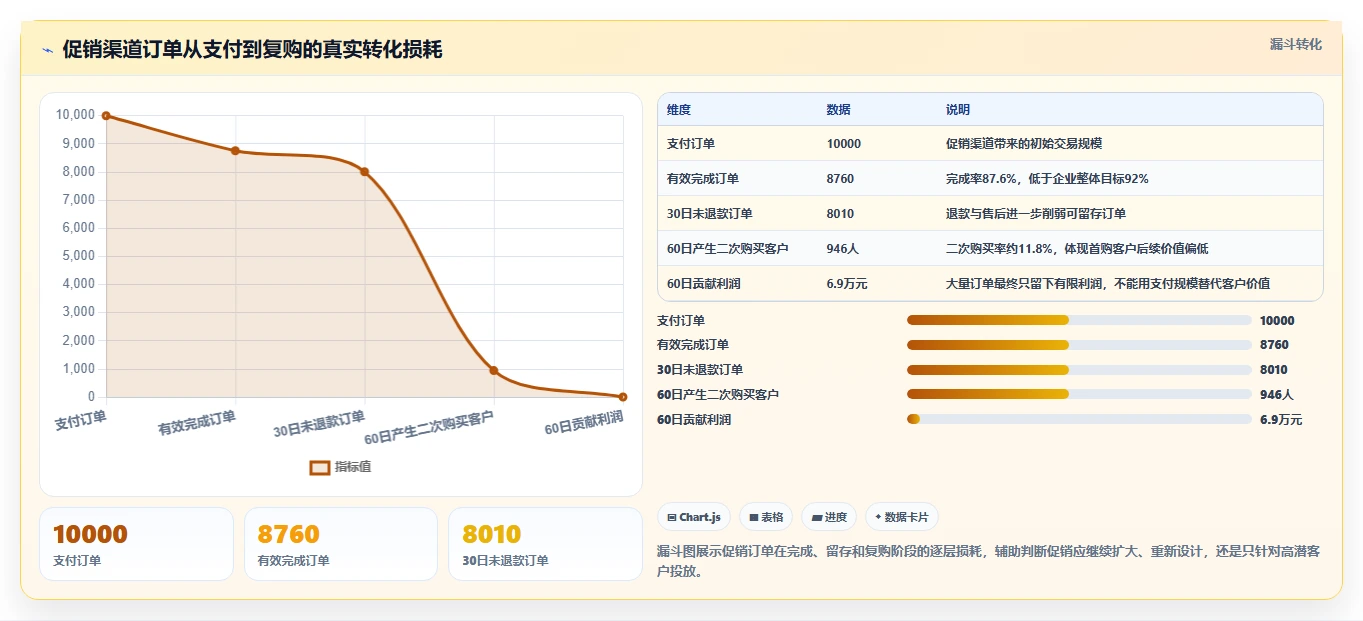Open the 8010 30日未退款订单 data card

coord(545,544)
